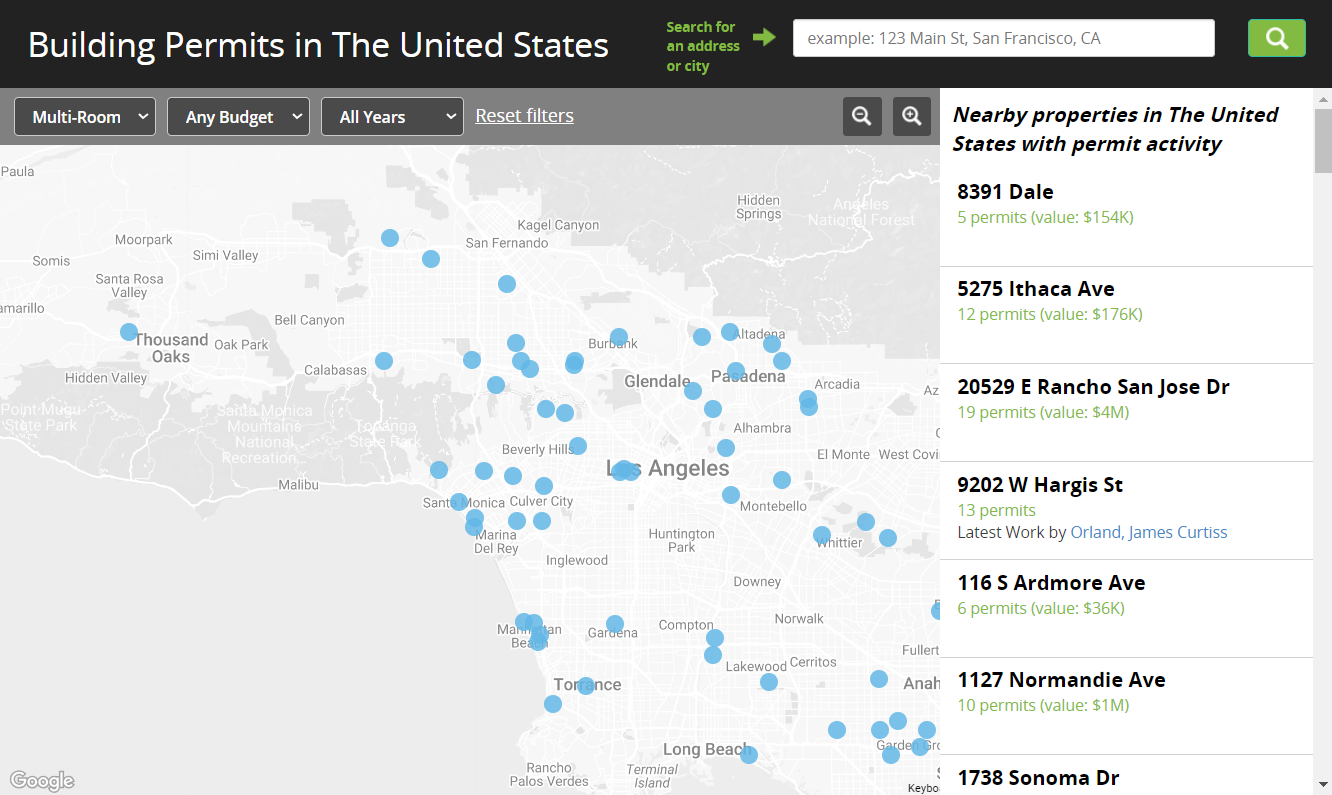Click the Reset filters link
Viewport: 1332px width, 795px height.
pyautogui.click(x=524, y=115)
